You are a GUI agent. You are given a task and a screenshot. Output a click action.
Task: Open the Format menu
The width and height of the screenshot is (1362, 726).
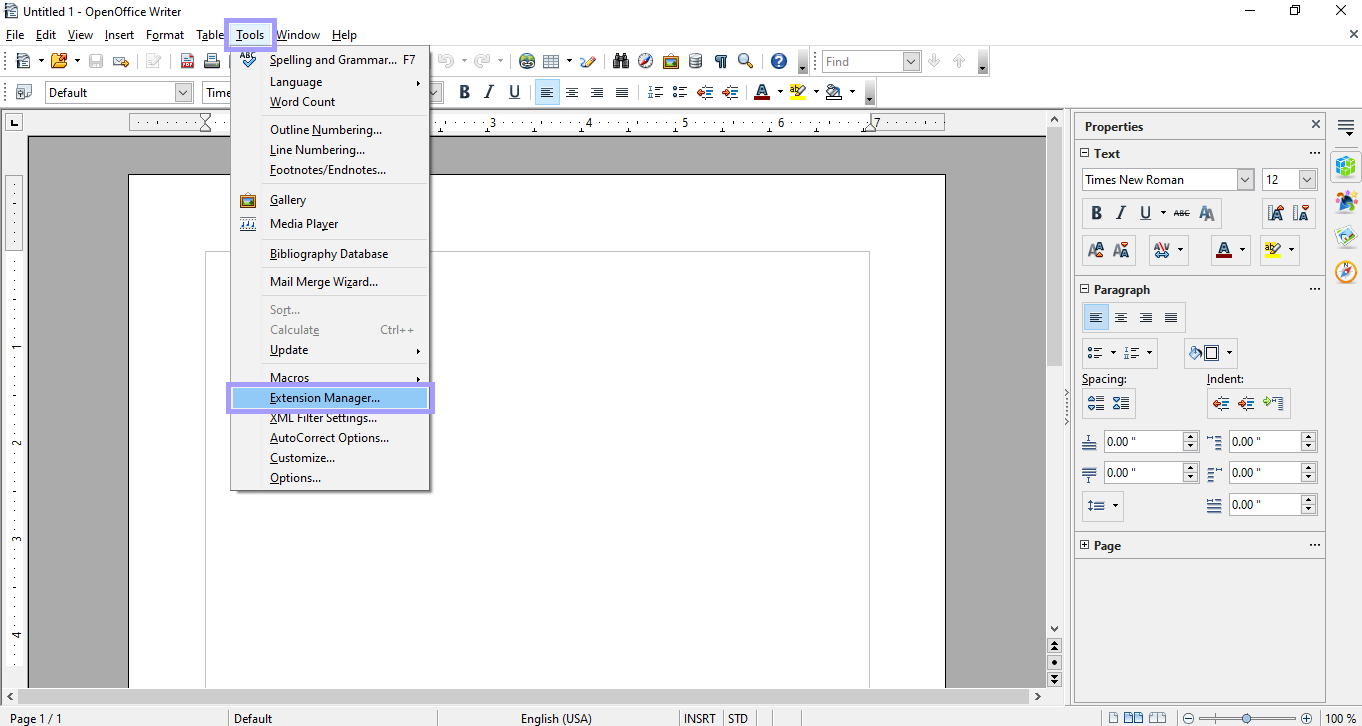(164, 34)
